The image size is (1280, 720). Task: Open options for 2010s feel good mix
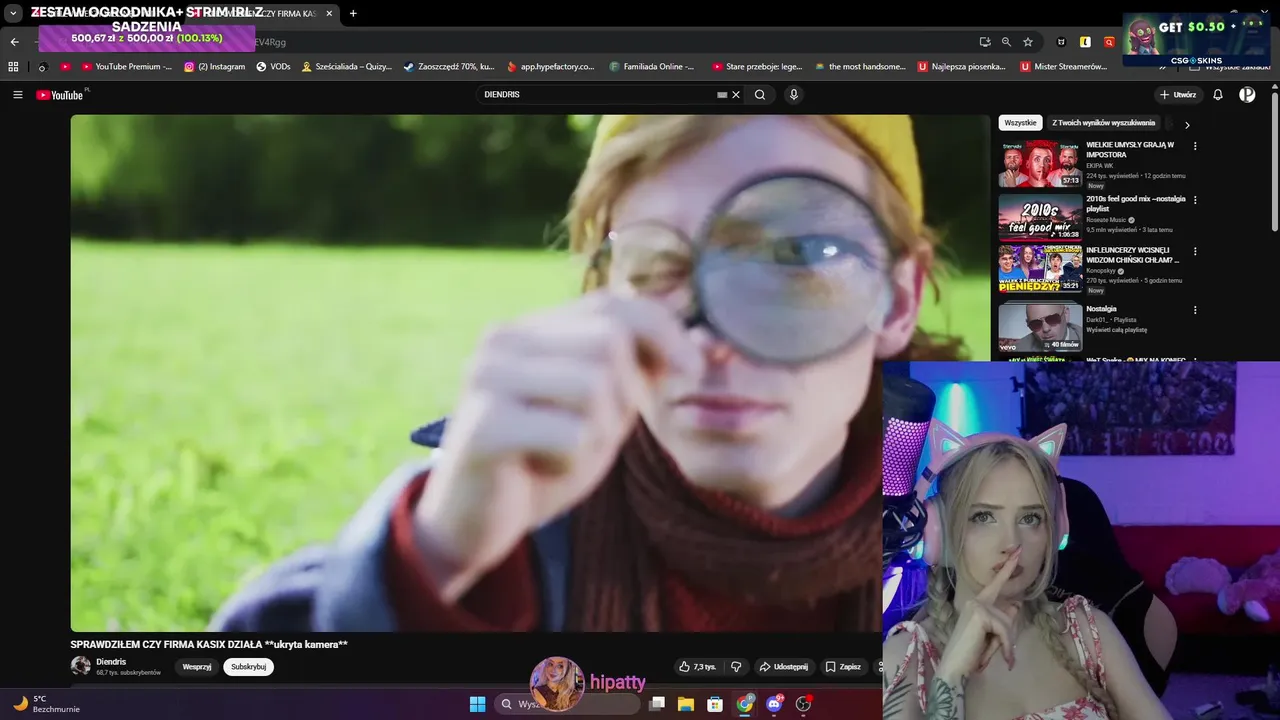click(1195, 200)
